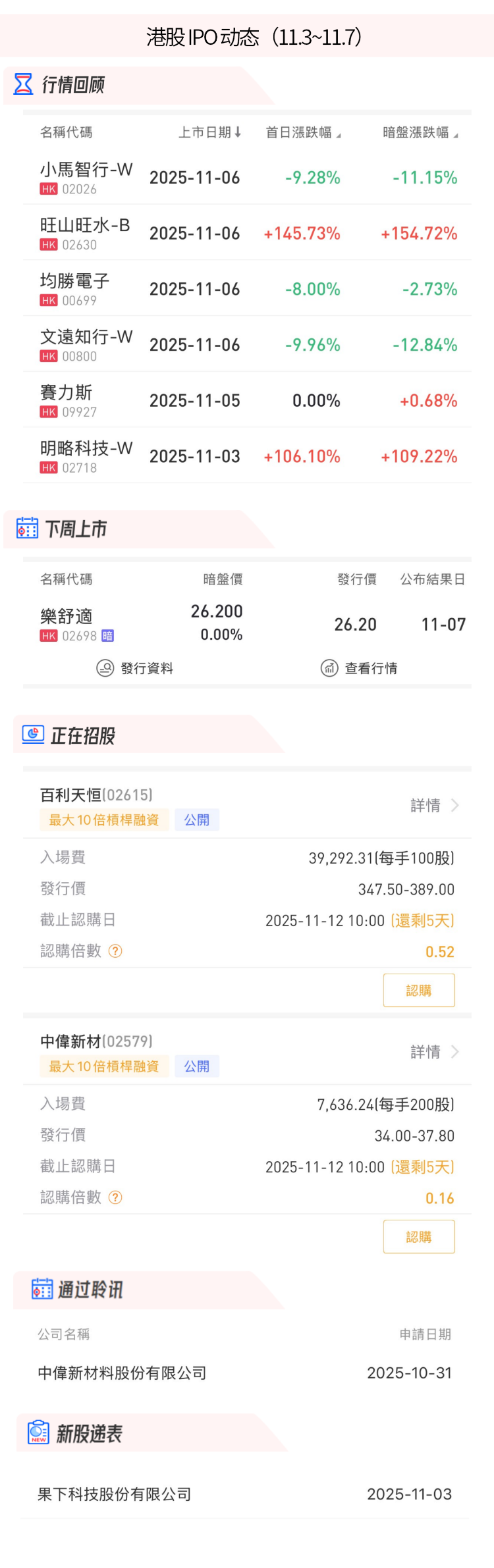The height and width of the screenshot is (1568, 494).
Task: Click the question mark icon in 中偉新材 認購倍數
Action: [x=115, y=1197]
